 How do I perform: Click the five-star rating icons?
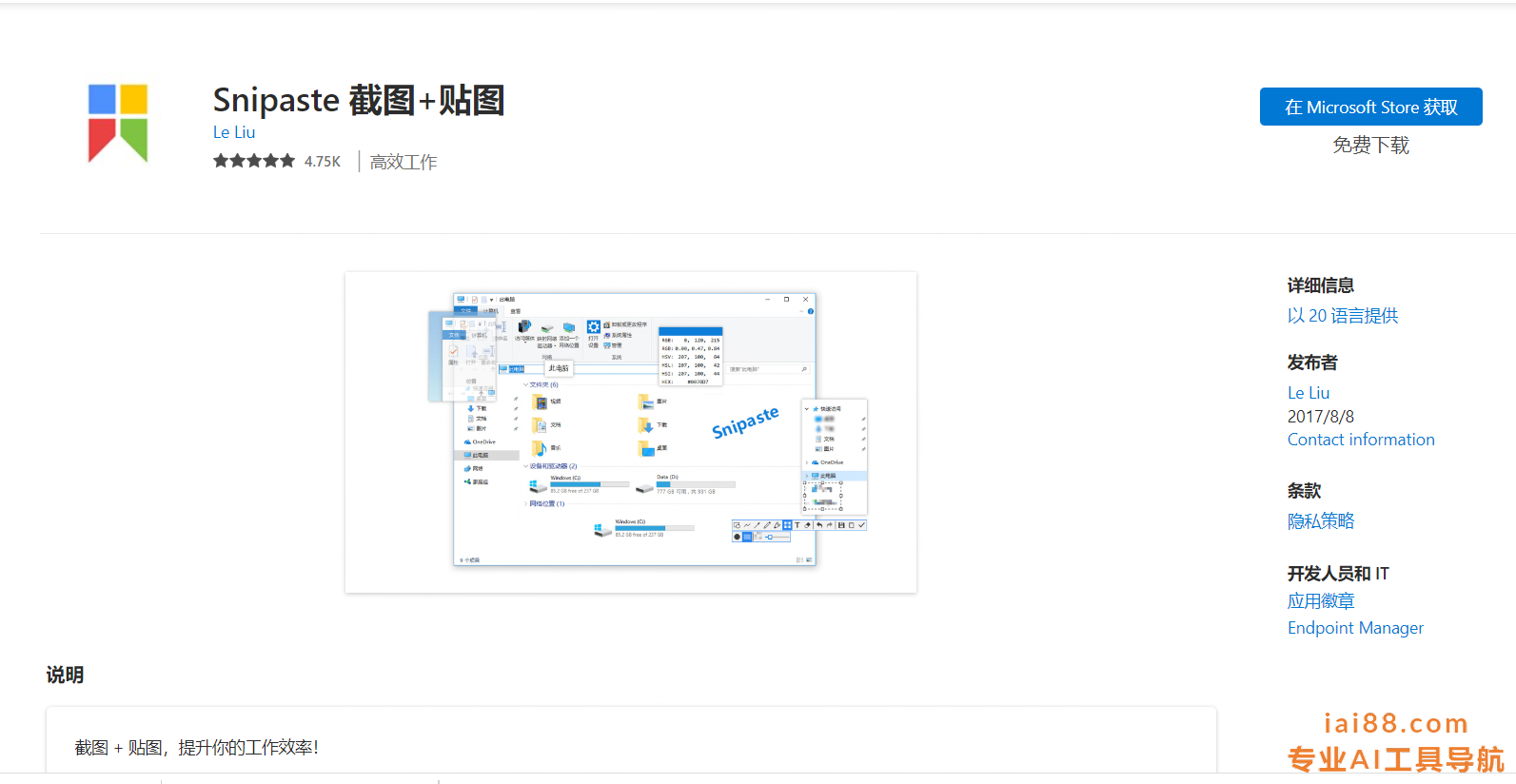pyautogui.click(x=254, y=161)
